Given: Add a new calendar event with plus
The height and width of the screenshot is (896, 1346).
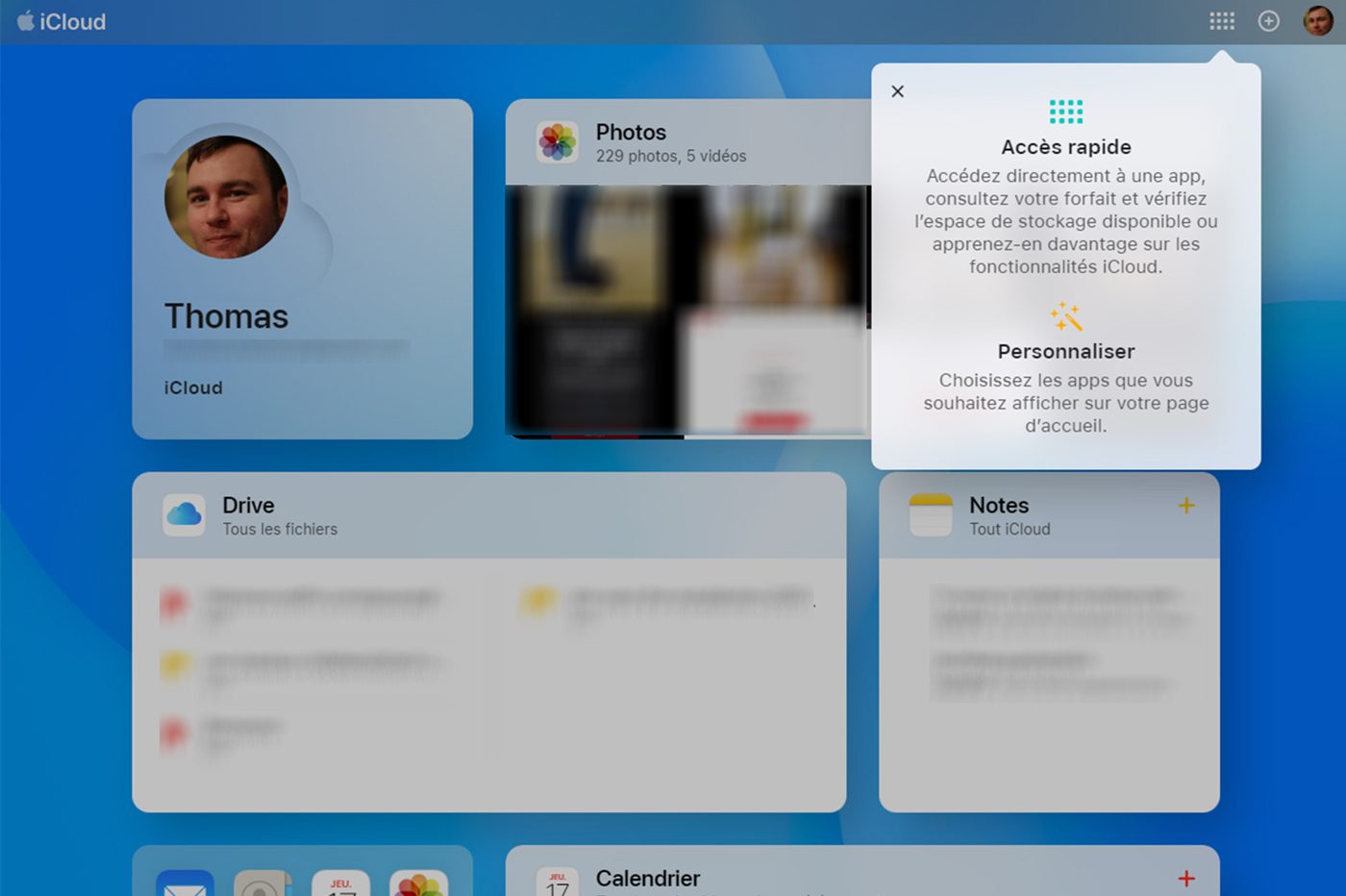Looking at the screenshot, I should coord(1186,879).
